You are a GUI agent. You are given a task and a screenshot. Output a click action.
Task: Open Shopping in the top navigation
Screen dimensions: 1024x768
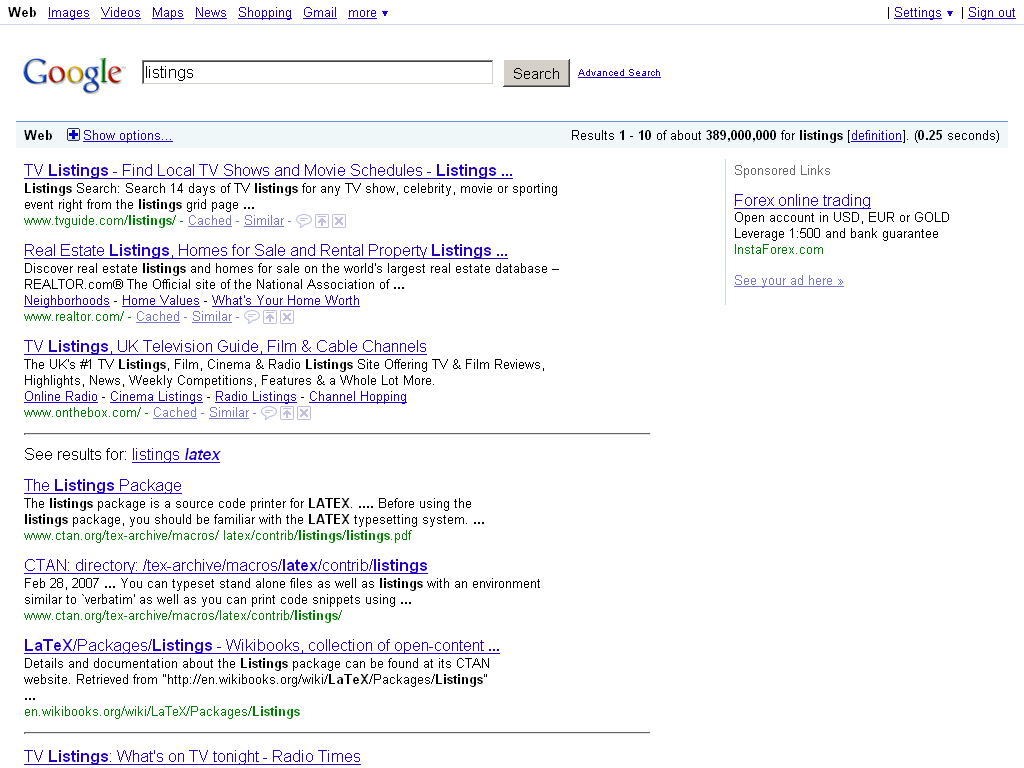tap(265, 12)
